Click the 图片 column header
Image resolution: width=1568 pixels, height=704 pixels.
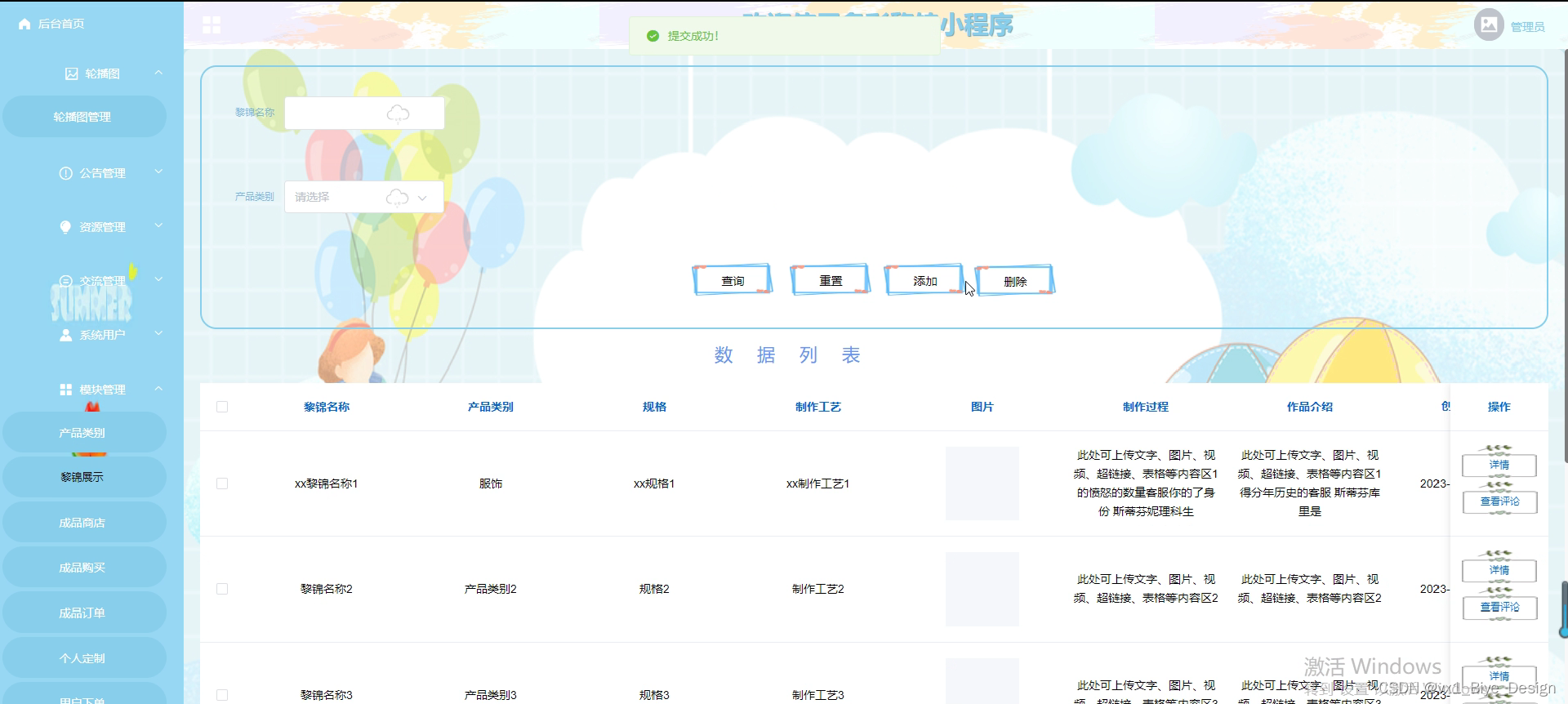pyautogui.click(x=982, y=407)
